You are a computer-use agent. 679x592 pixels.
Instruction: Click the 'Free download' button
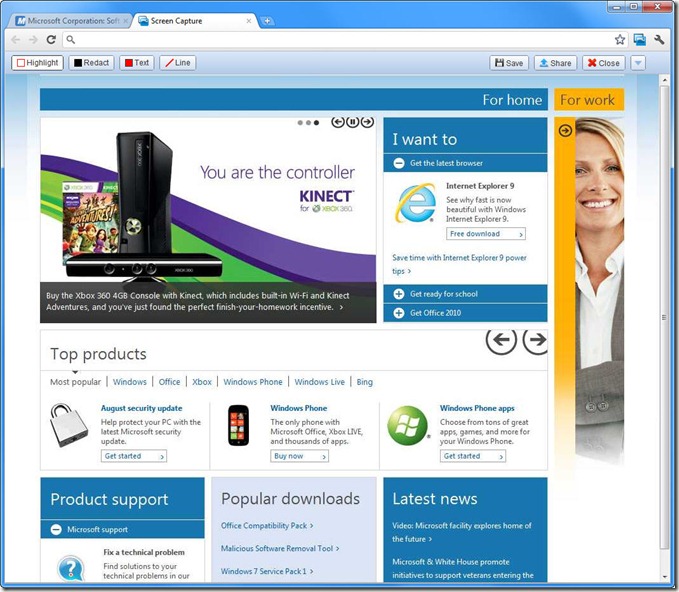(486, 234)
